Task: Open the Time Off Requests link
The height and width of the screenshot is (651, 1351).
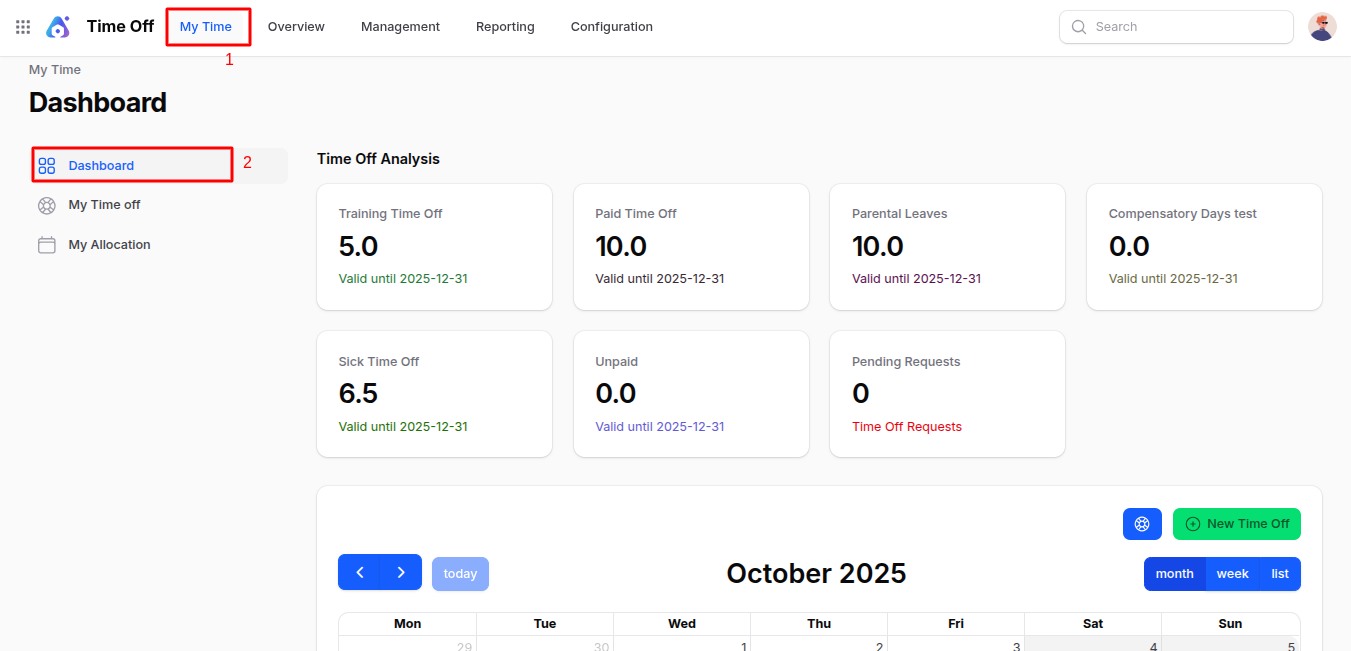Action: 907,426
